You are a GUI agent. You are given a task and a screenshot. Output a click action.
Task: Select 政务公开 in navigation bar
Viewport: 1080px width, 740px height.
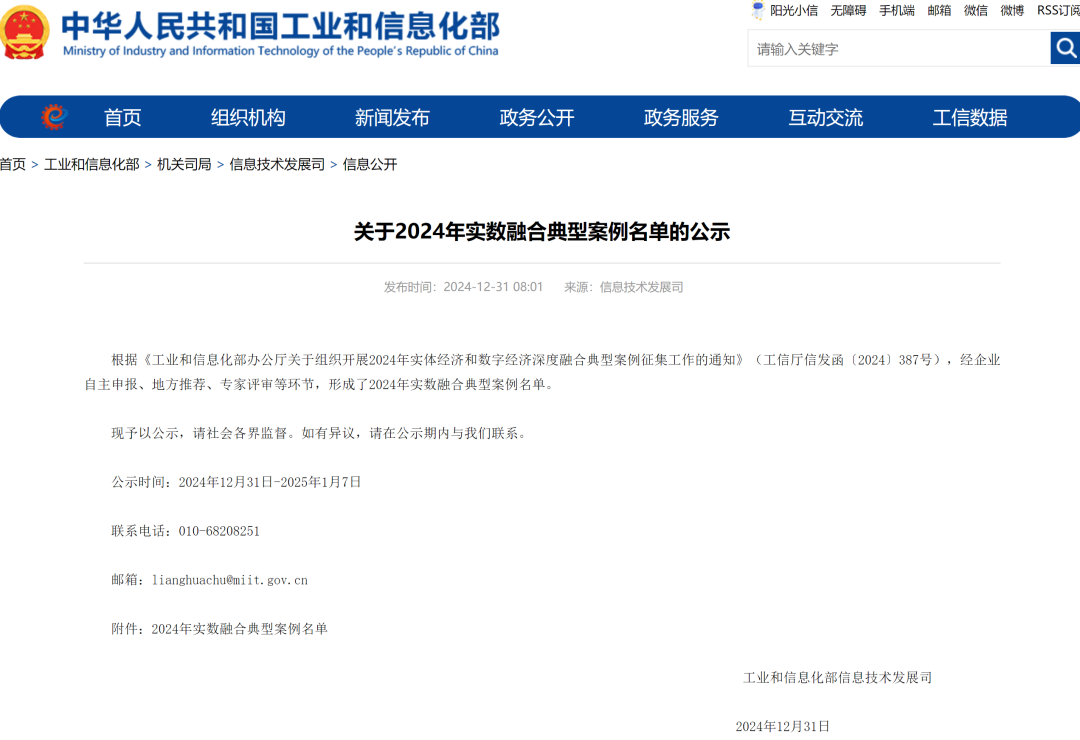(x=537, y=117)
